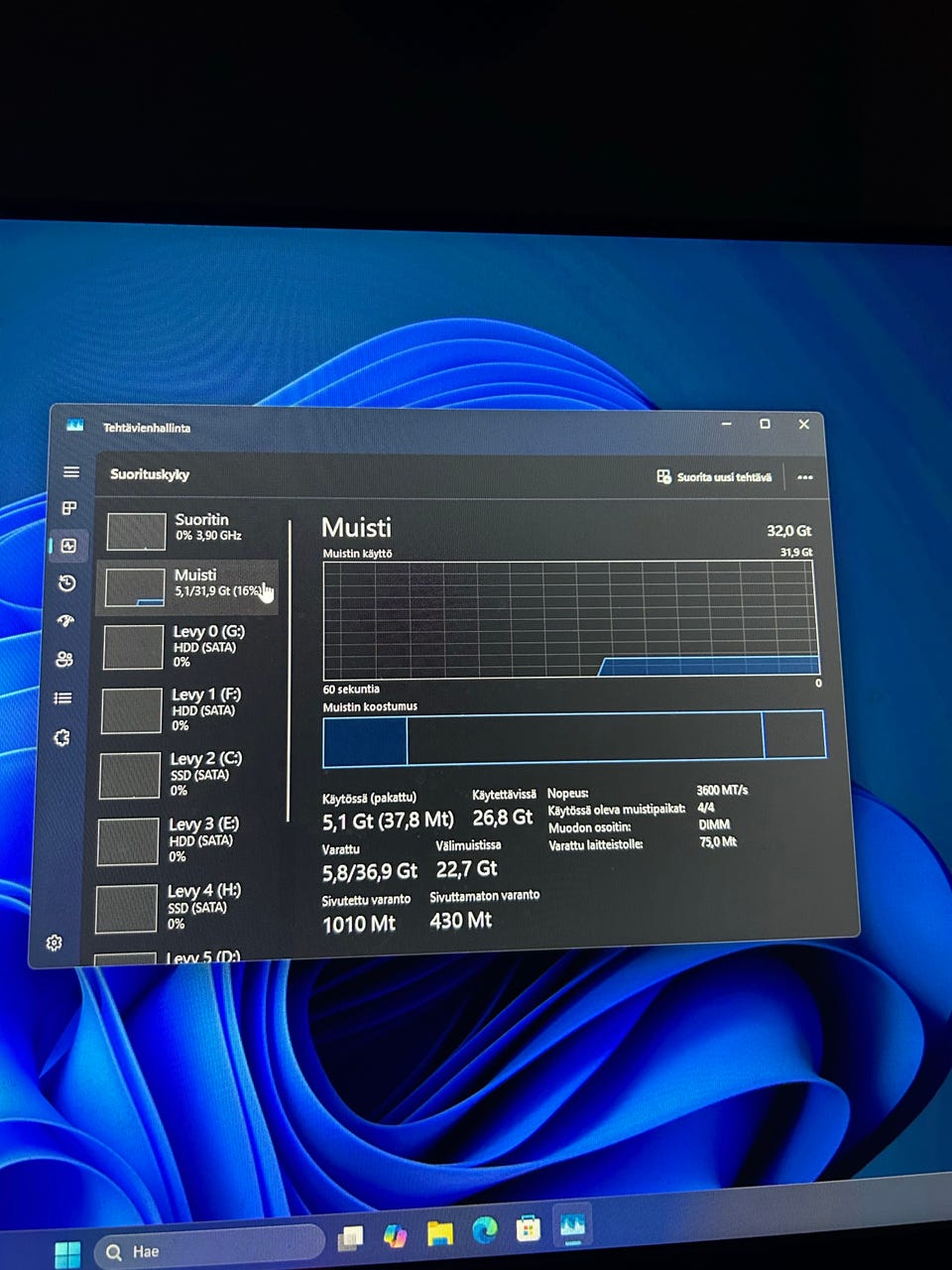Select the Suoritin (CPU) performance item
This screenshot has height=1270, width=952.
[188, 530]
